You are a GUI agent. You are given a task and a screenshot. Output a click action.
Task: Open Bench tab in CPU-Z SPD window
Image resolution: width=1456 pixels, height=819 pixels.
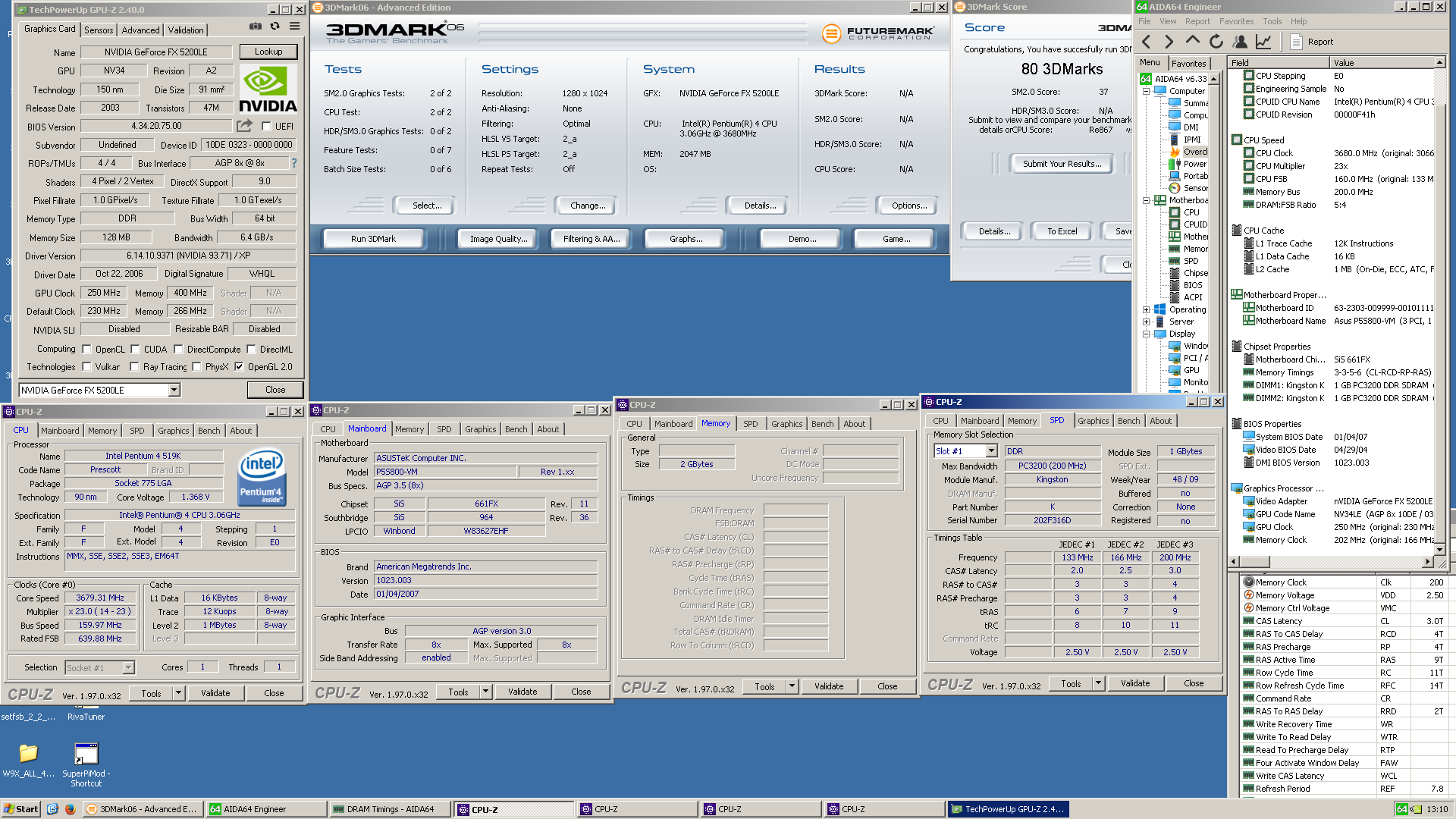[1128, 421]
